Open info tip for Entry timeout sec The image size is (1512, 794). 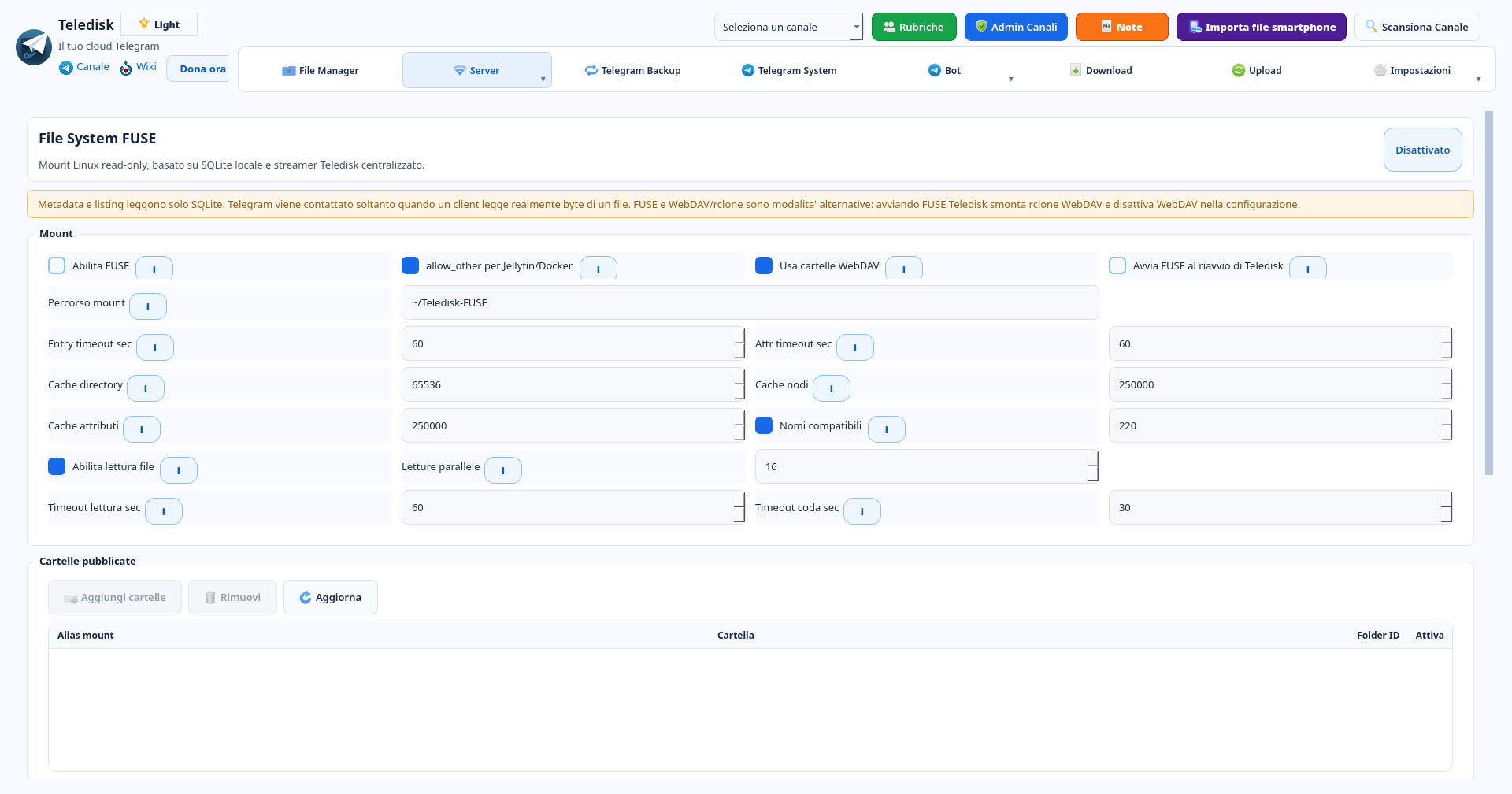tap(155, 347)
